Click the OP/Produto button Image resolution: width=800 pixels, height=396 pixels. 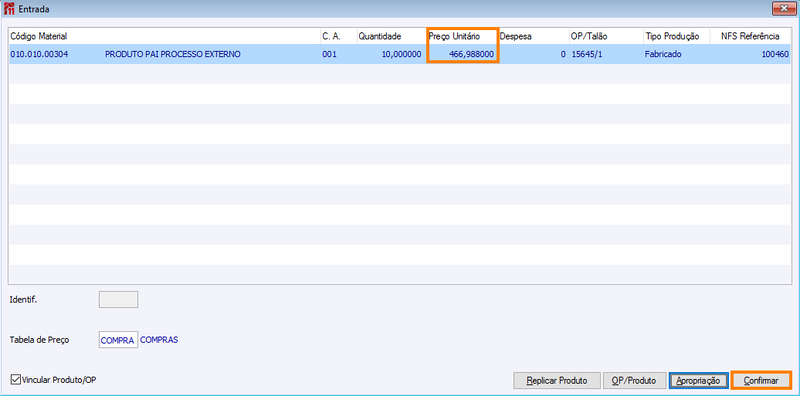coord(635,381)
